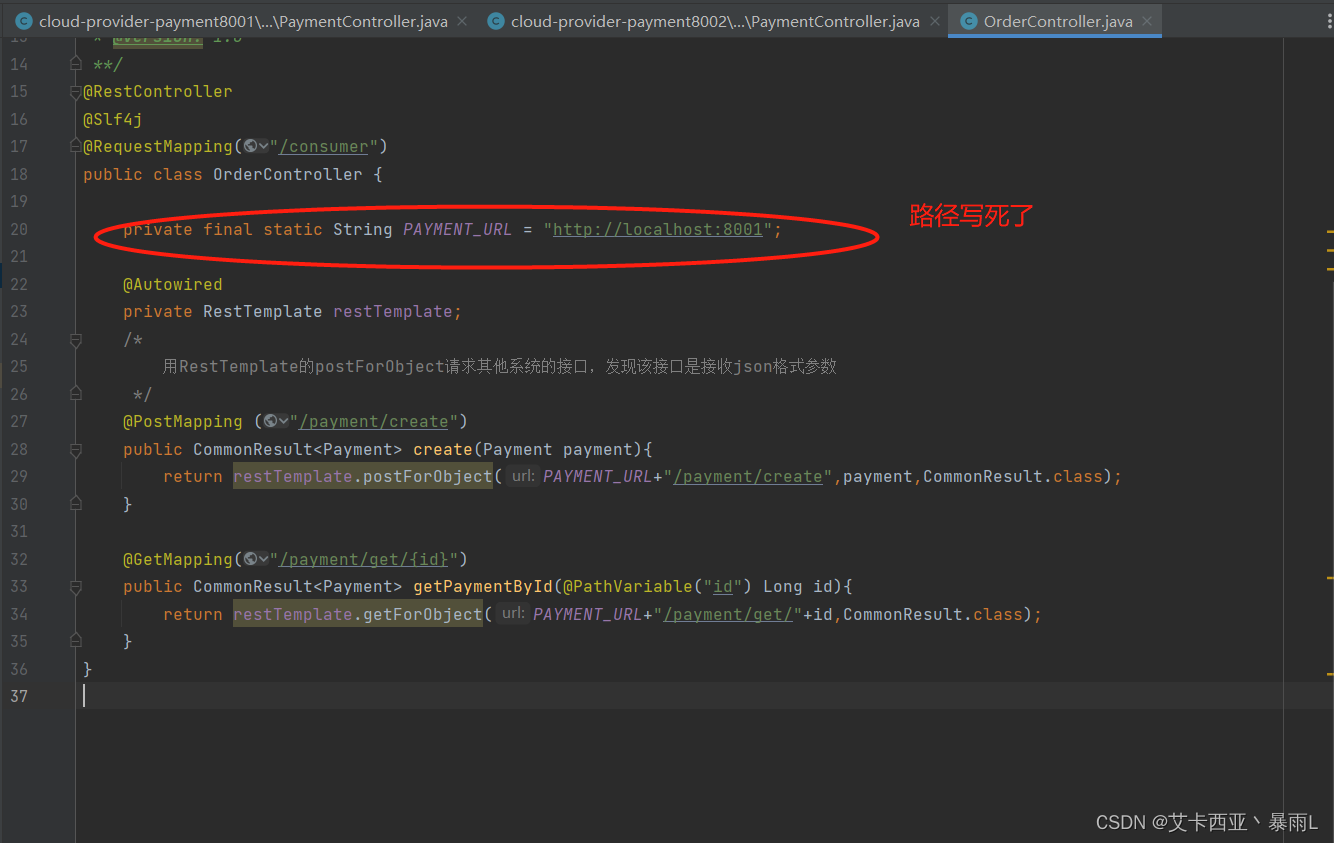Close the payment8002 PaymentController.java tab

[934, 21]
